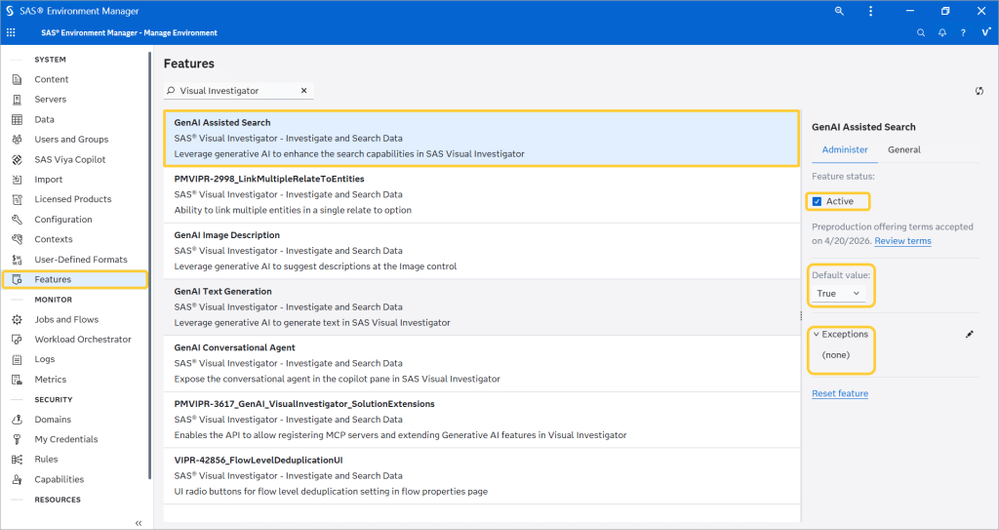Click the Import sidebar icon
Viewport: 999px width, 530px height.
click(x=17, y=180)
